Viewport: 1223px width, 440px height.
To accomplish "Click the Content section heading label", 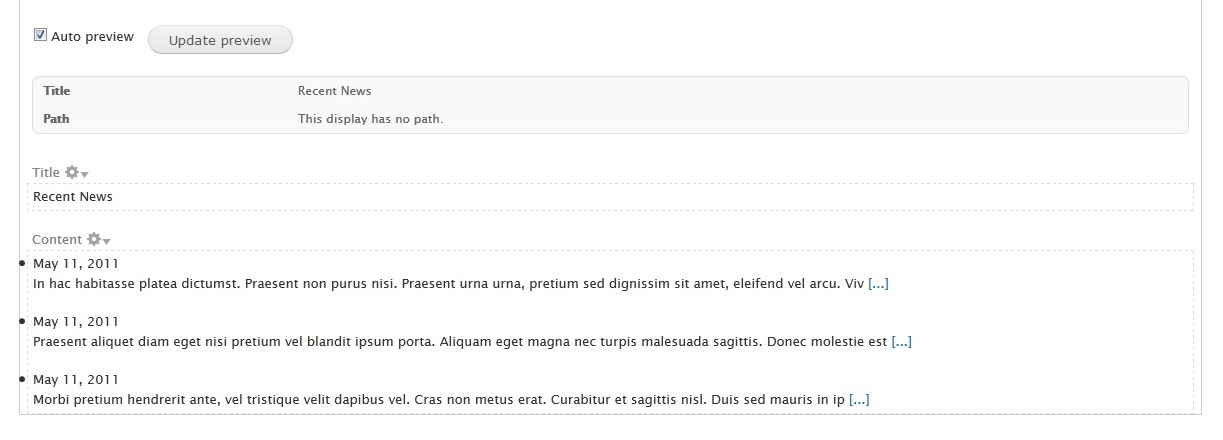I will tap(57, 239).
